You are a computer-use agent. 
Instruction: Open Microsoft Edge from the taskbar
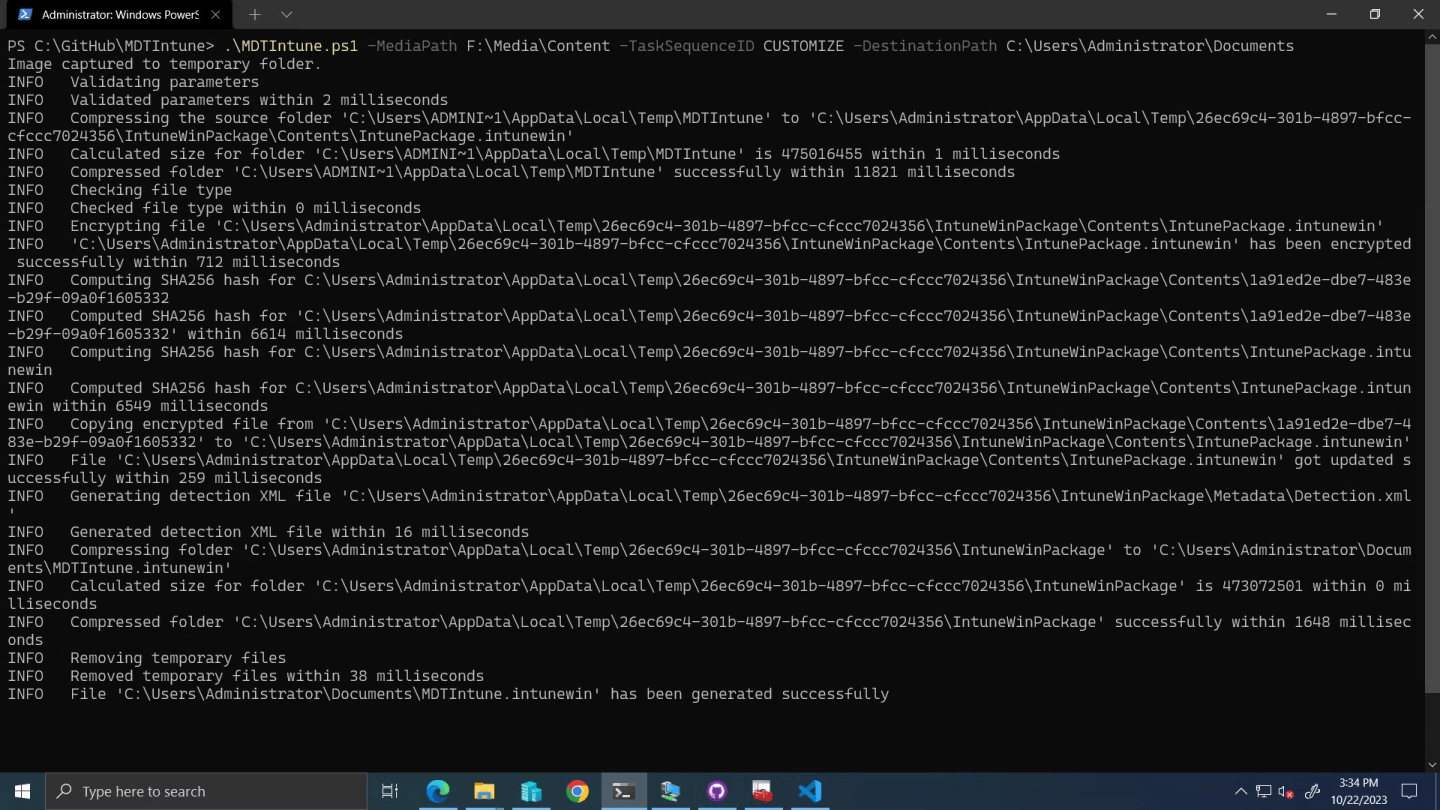pos(438,791)
